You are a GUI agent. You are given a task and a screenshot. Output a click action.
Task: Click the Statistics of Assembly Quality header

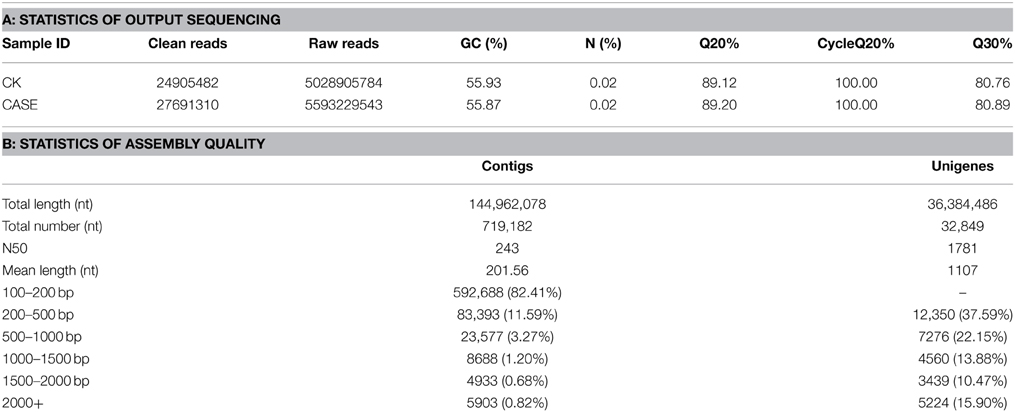click(x=134, y=144)
